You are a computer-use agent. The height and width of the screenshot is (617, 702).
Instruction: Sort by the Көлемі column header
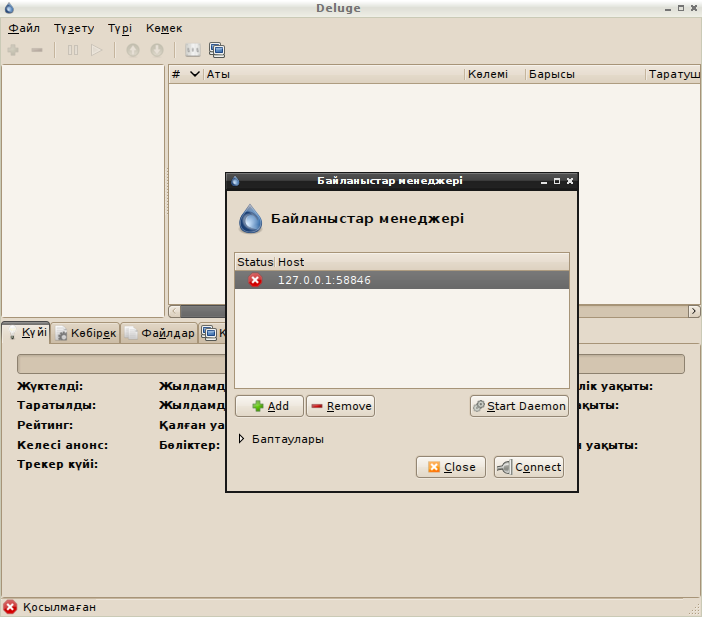(495, 74)
